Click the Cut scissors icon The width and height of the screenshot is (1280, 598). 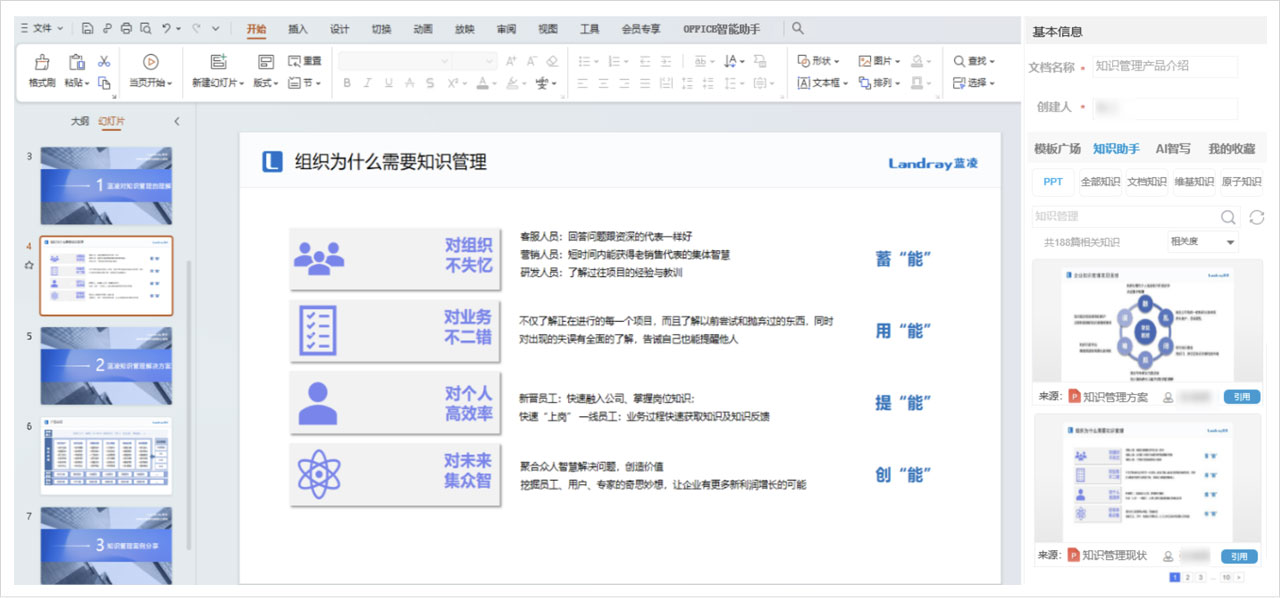point(104,61)
